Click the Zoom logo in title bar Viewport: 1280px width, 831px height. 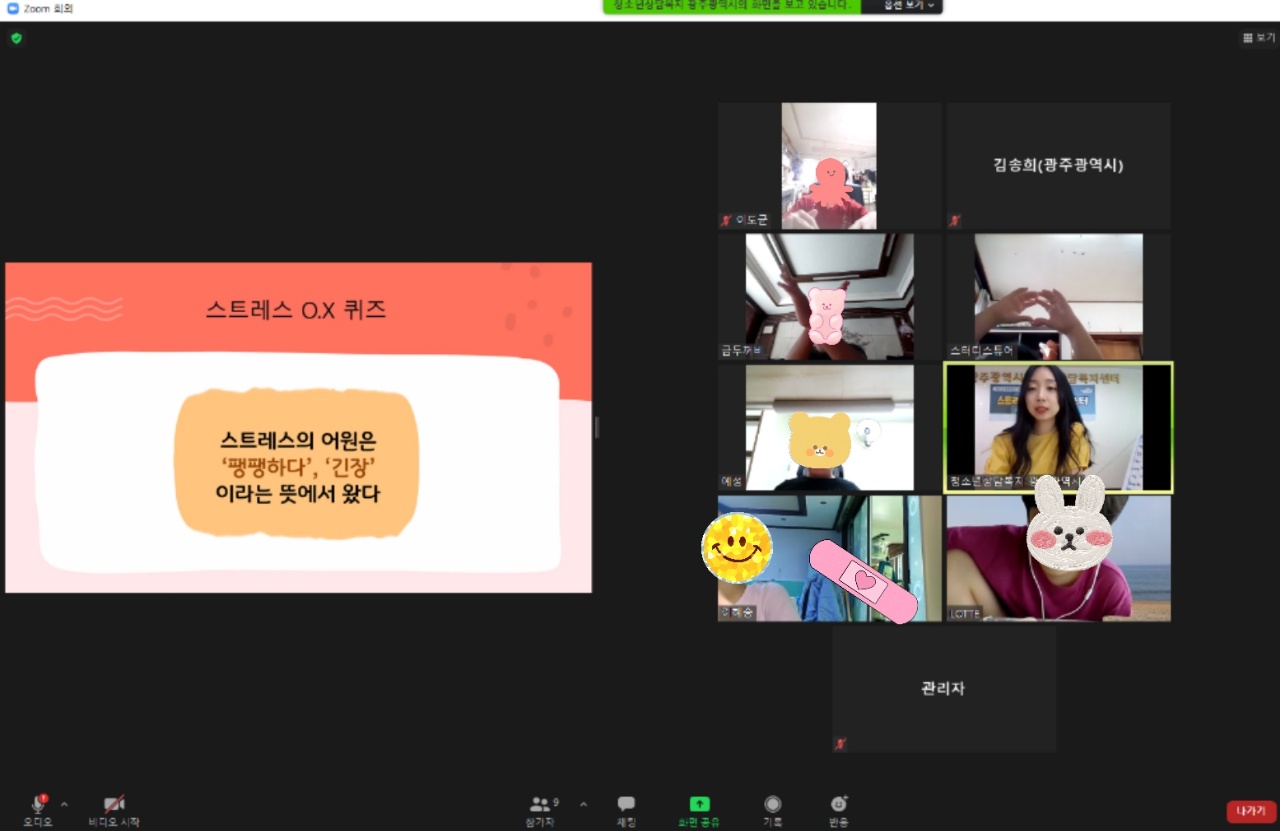click(x=13, y=8)
